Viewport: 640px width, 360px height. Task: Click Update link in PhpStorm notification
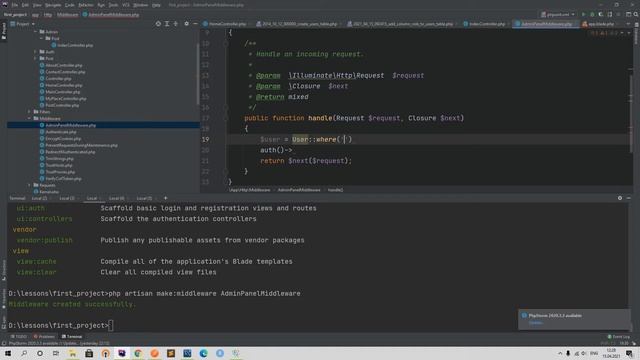point(536,323)
